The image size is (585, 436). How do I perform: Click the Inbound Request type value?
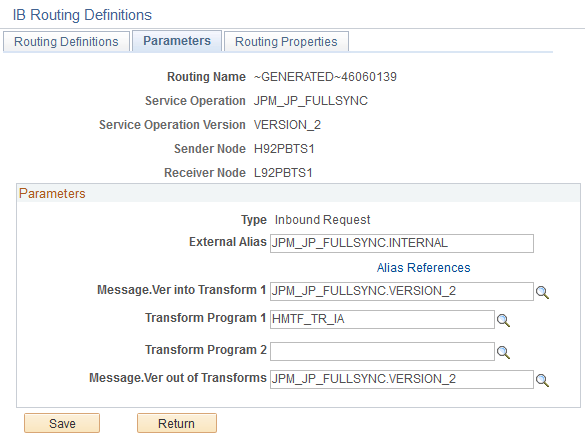point(322,220)
